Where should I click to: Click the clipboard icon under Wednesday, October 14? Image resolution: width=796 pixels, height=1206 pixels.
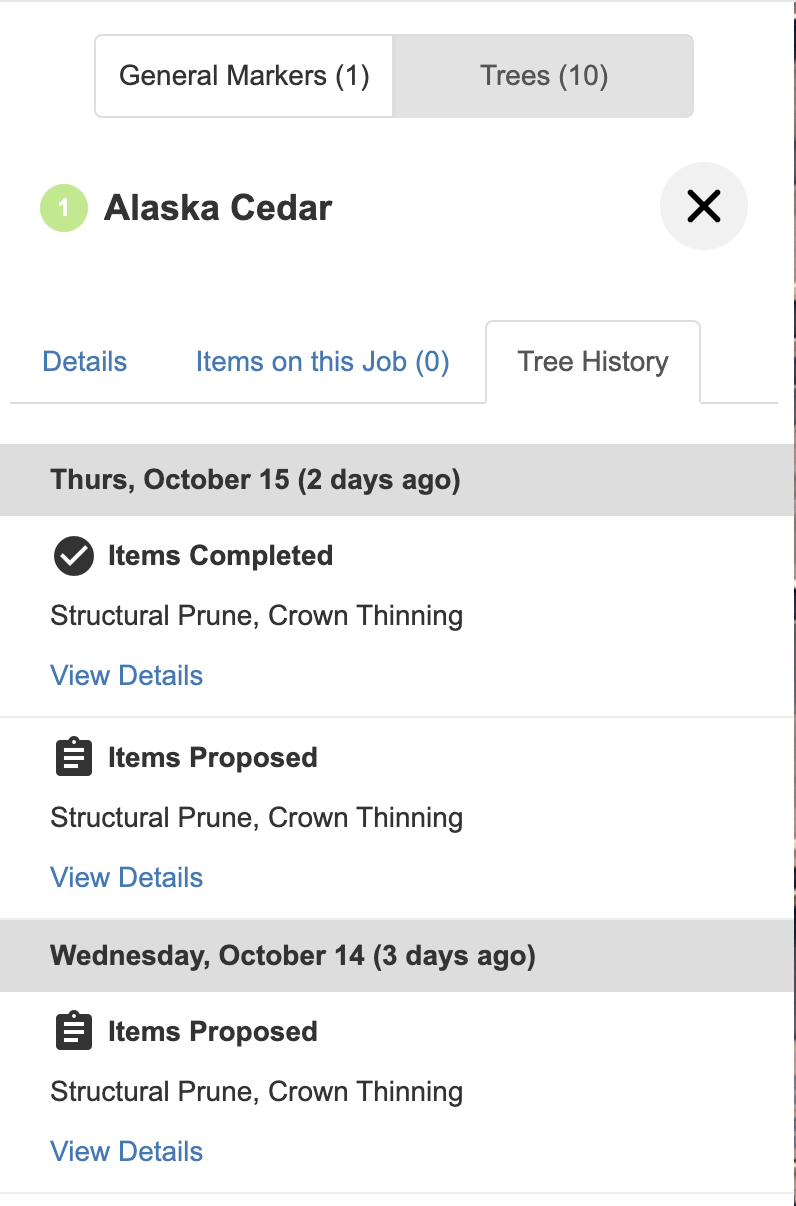pyautogui.click(x=73, y=1032)
